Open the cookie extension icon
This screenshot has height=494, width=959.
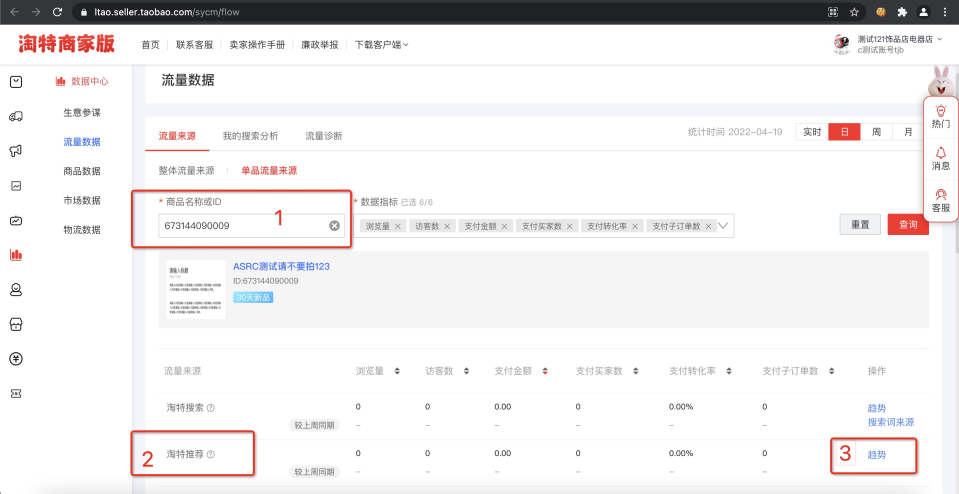[881, 12]
